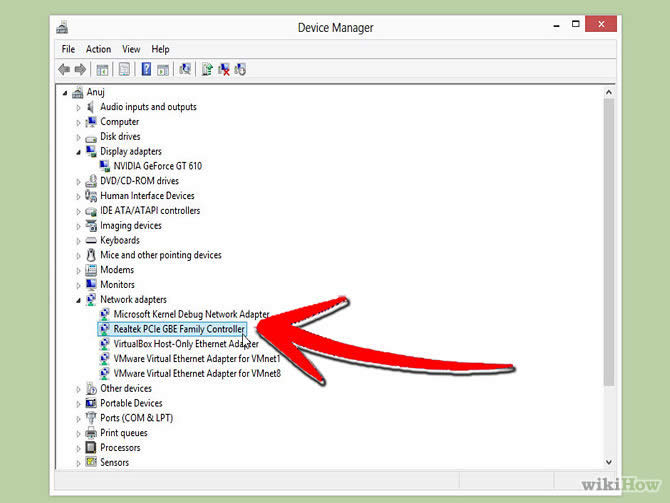Select Realtek PCIe GBE Family Controller
Screen dimensions: 670x503
[x=178, y=329]
